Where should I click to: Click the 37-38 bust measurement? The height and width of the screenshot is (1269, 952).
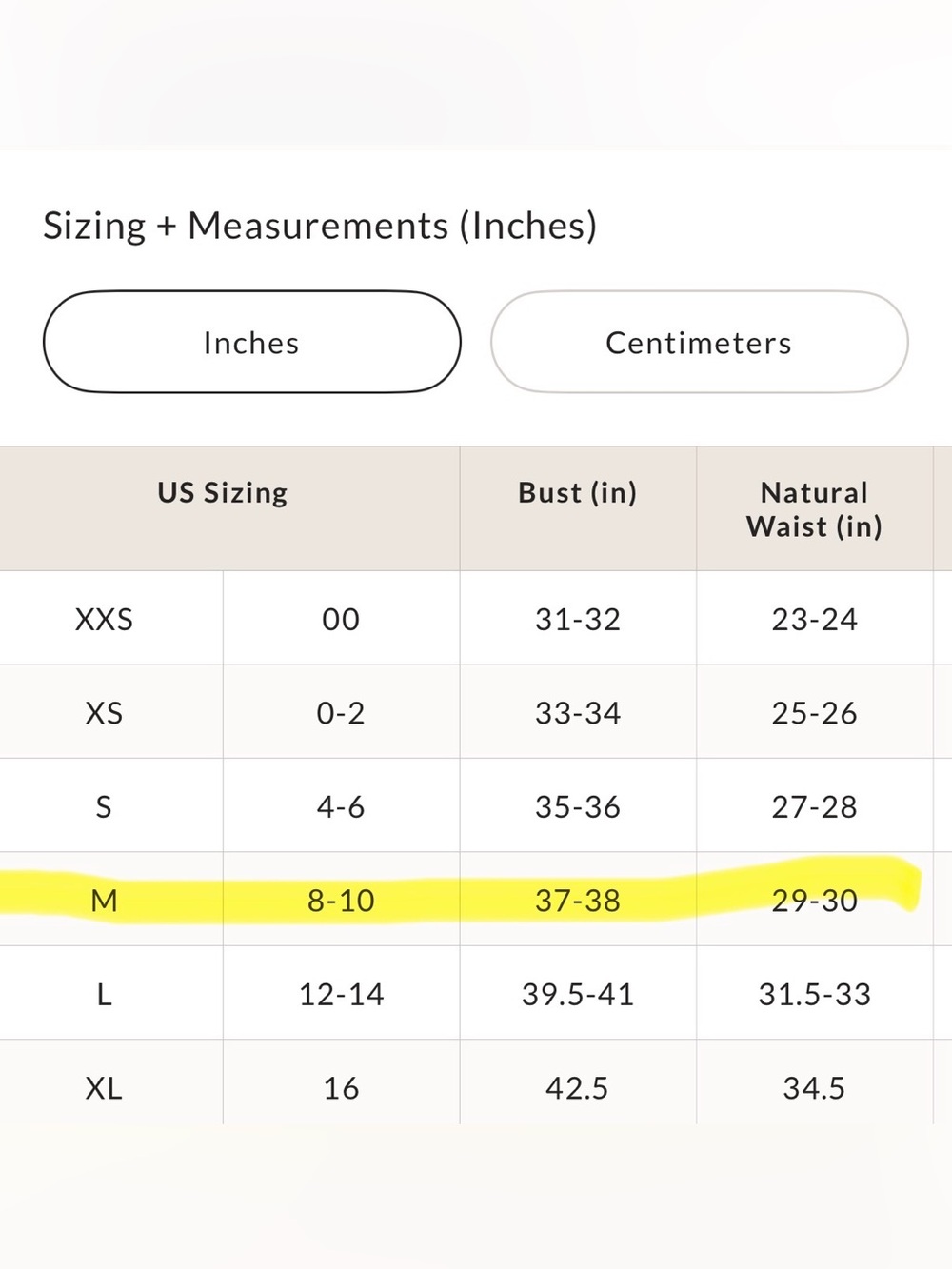click(578, 901)
